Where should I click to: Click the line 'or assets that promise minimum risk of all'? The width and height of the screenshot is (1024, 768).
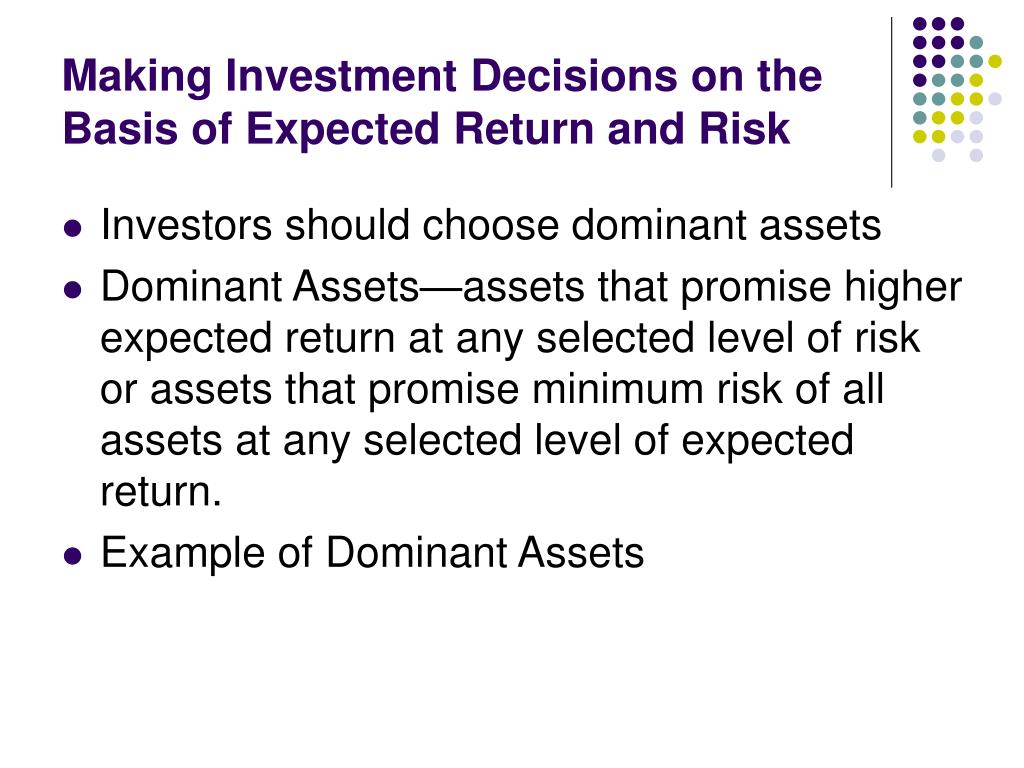[x=492, y=390]
